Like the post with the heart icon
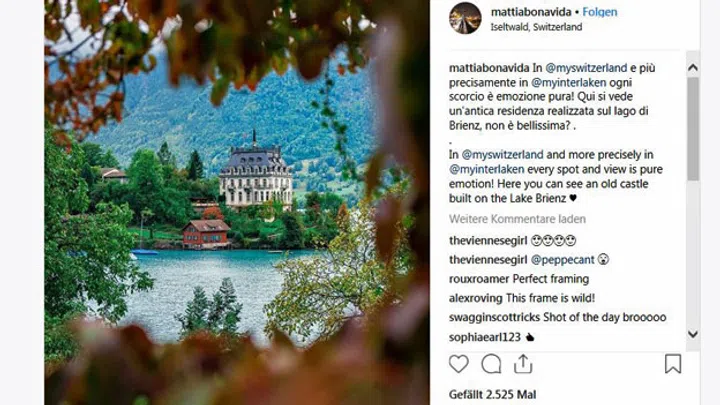720x405 pixels. pos(459,364)
